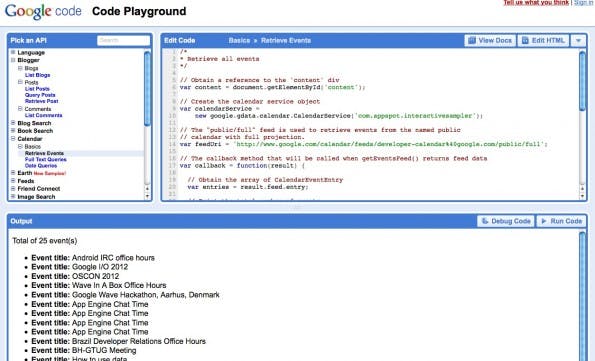Expand the Book Search node
Image resolution: width=595 pixels, height=361 pixels.
click(13, 131)
